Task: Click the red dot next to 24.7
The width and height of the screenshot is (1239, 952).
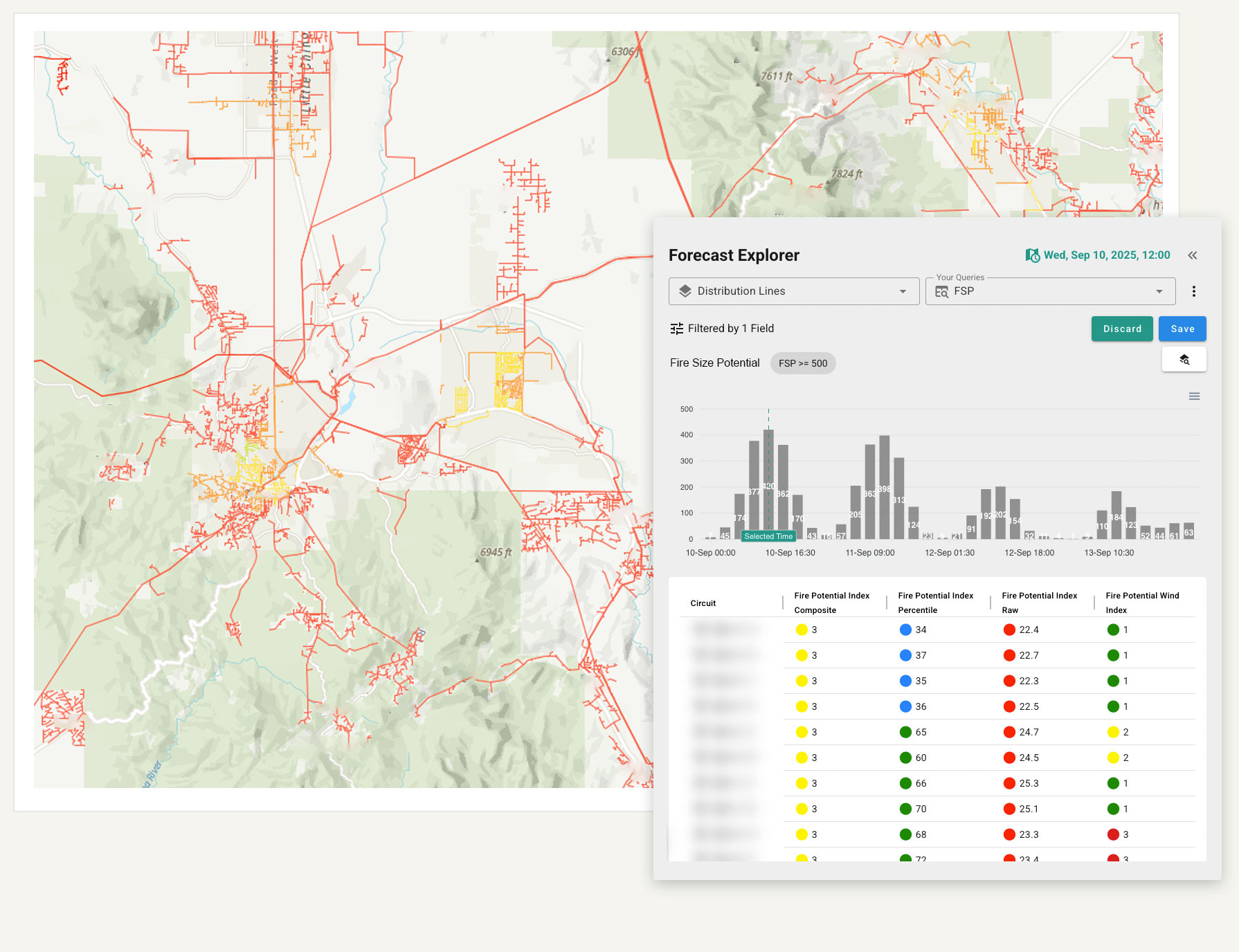Action: point(1009,732)
